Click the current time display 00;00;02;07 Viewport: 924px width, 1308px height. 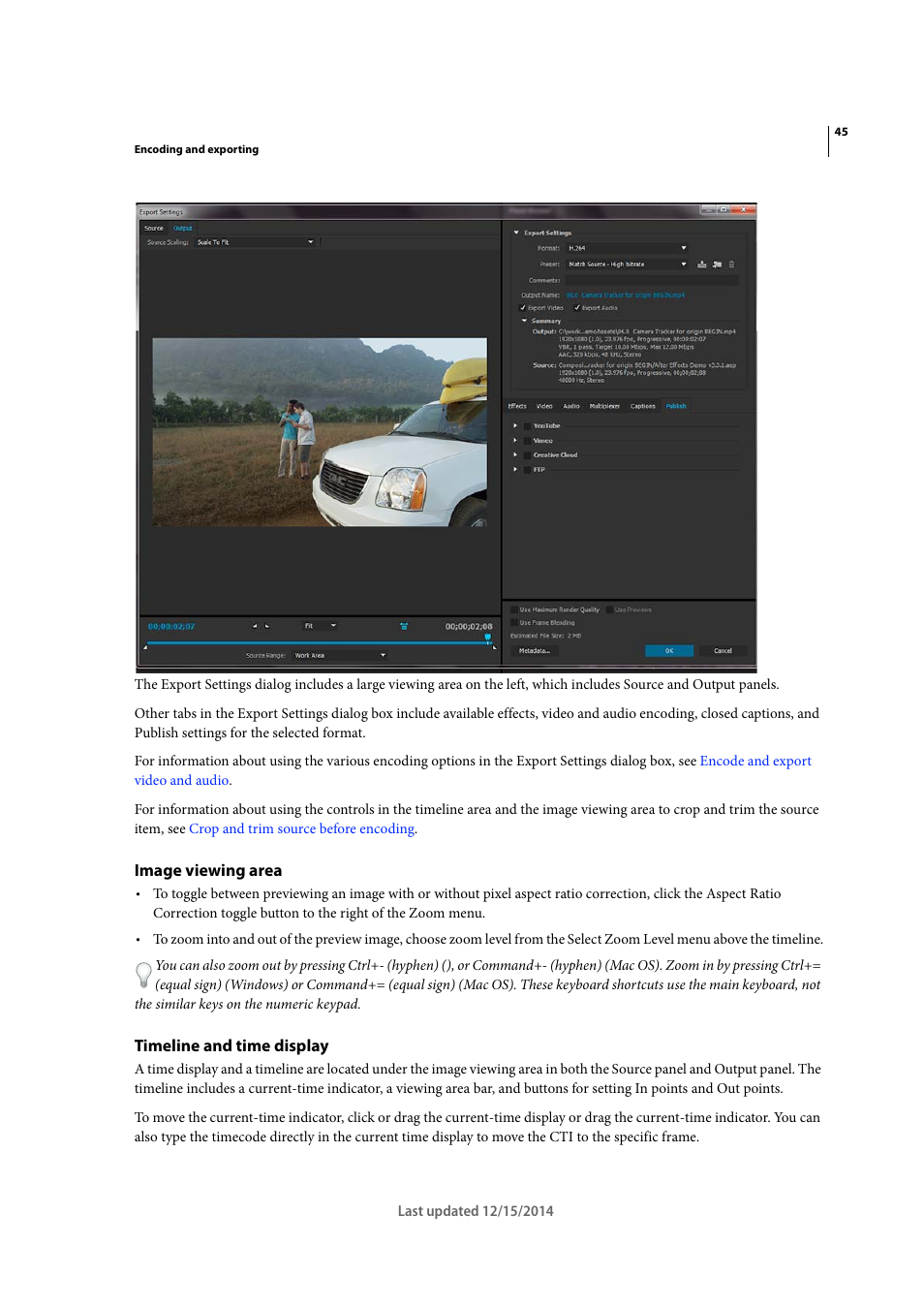[171, 626]
